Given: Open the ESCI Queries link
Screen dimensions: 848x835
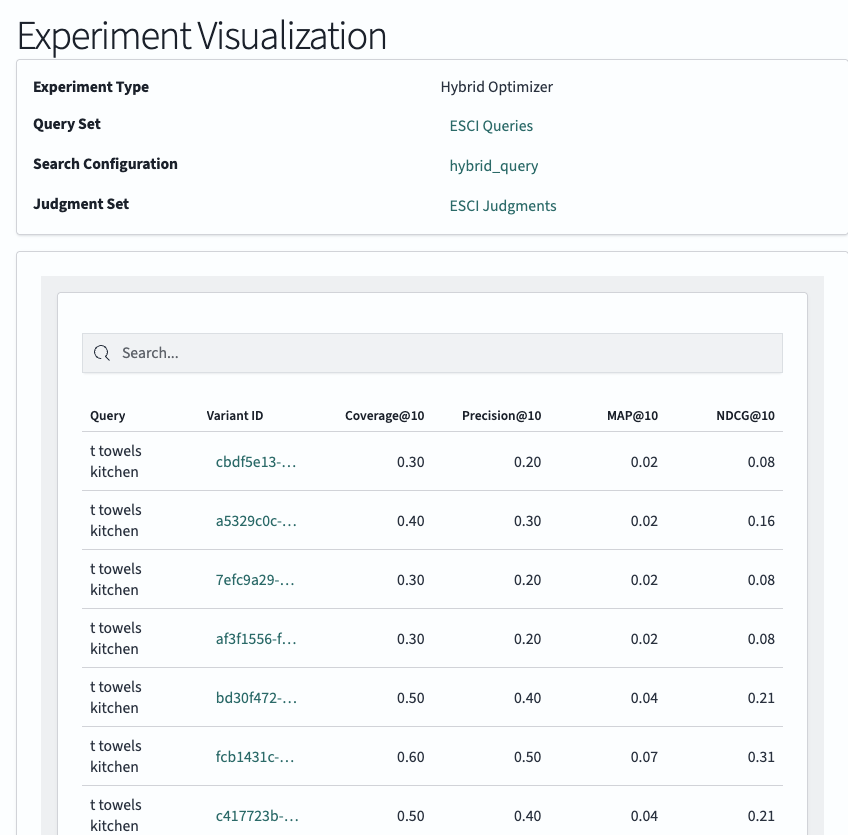Looking at the screenshot, I should [x=491, y=126].
